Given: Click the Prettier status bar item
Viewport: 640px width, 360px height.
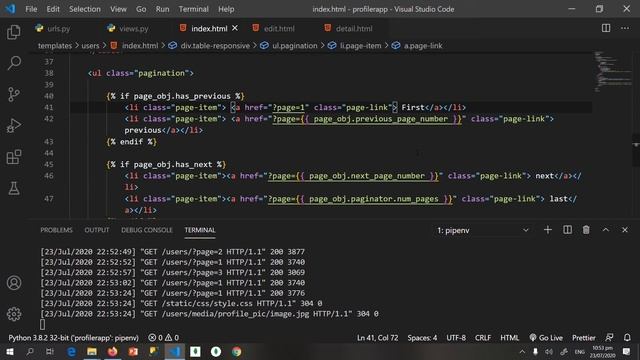Looking at the screenshot, I should (584, 338).
